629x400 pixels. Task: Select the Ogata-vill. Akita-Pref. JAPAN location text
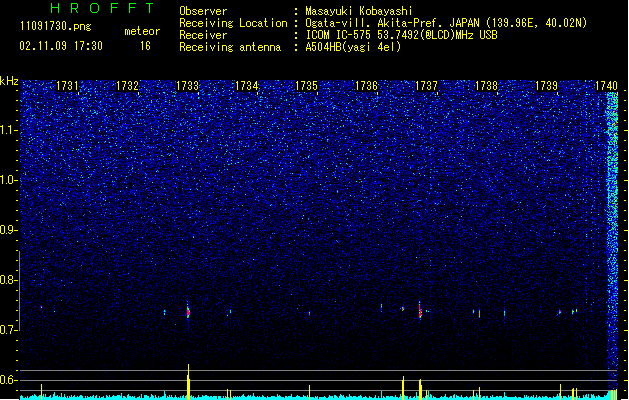[x=446, y=23]
